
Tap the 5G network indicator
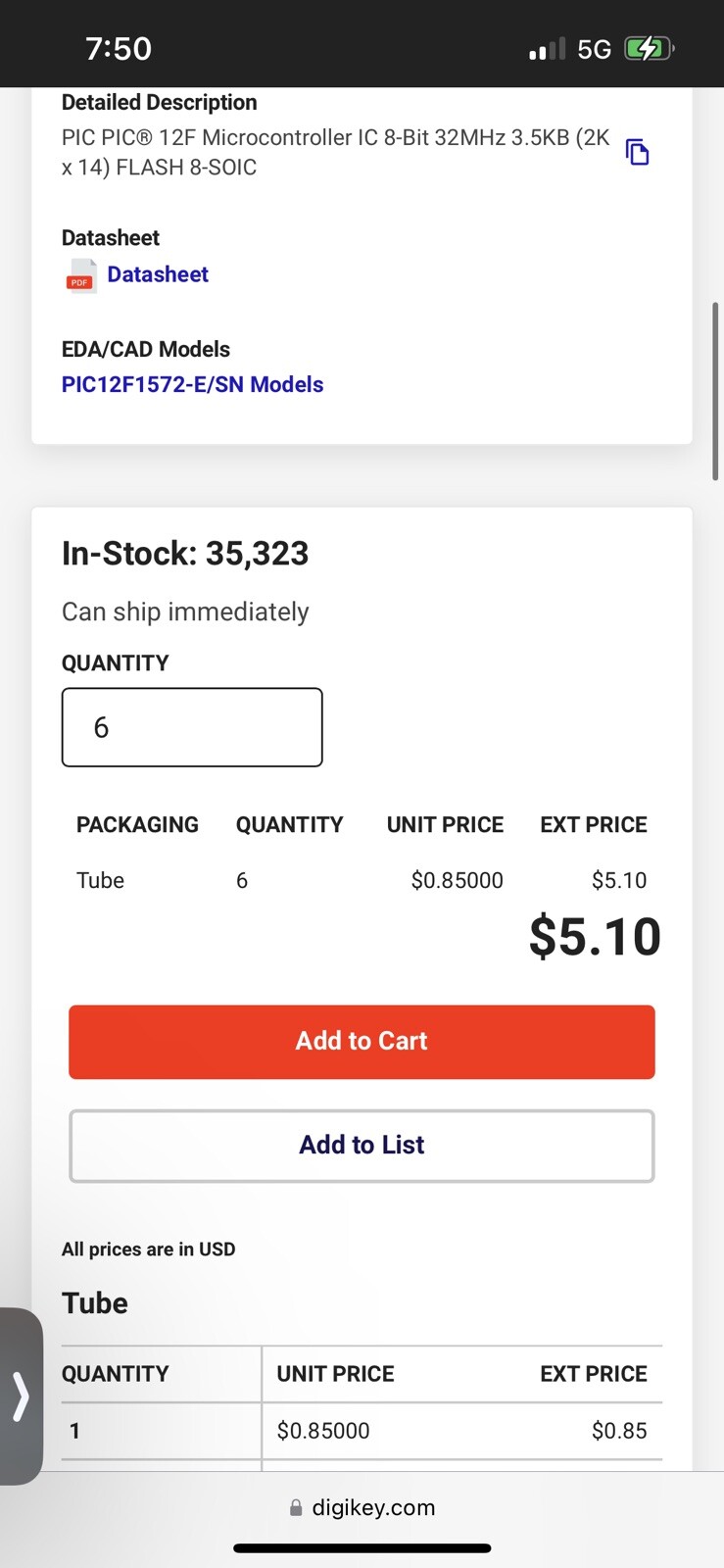click(x=594, y=49)
